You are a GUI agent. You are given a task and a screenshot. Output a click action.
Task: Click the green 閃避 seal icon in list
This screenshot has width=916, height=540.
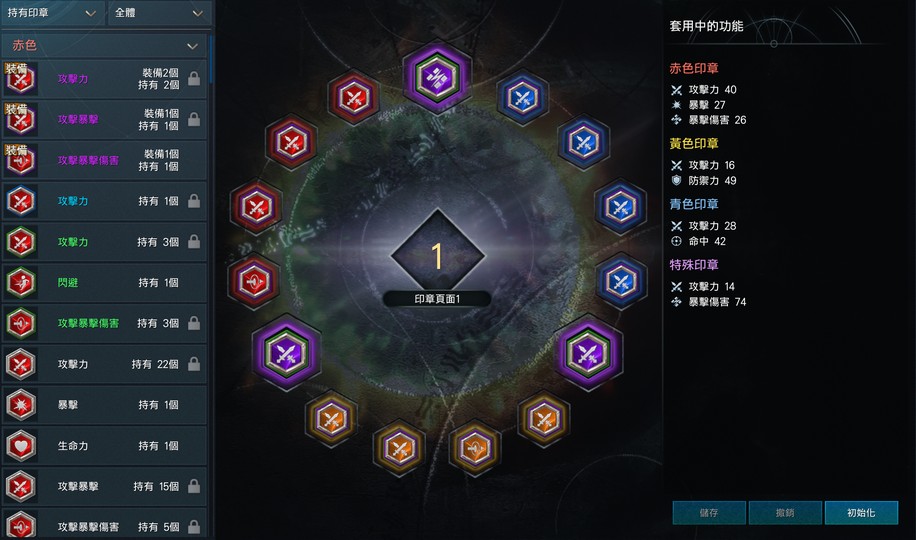click(21, 282)
